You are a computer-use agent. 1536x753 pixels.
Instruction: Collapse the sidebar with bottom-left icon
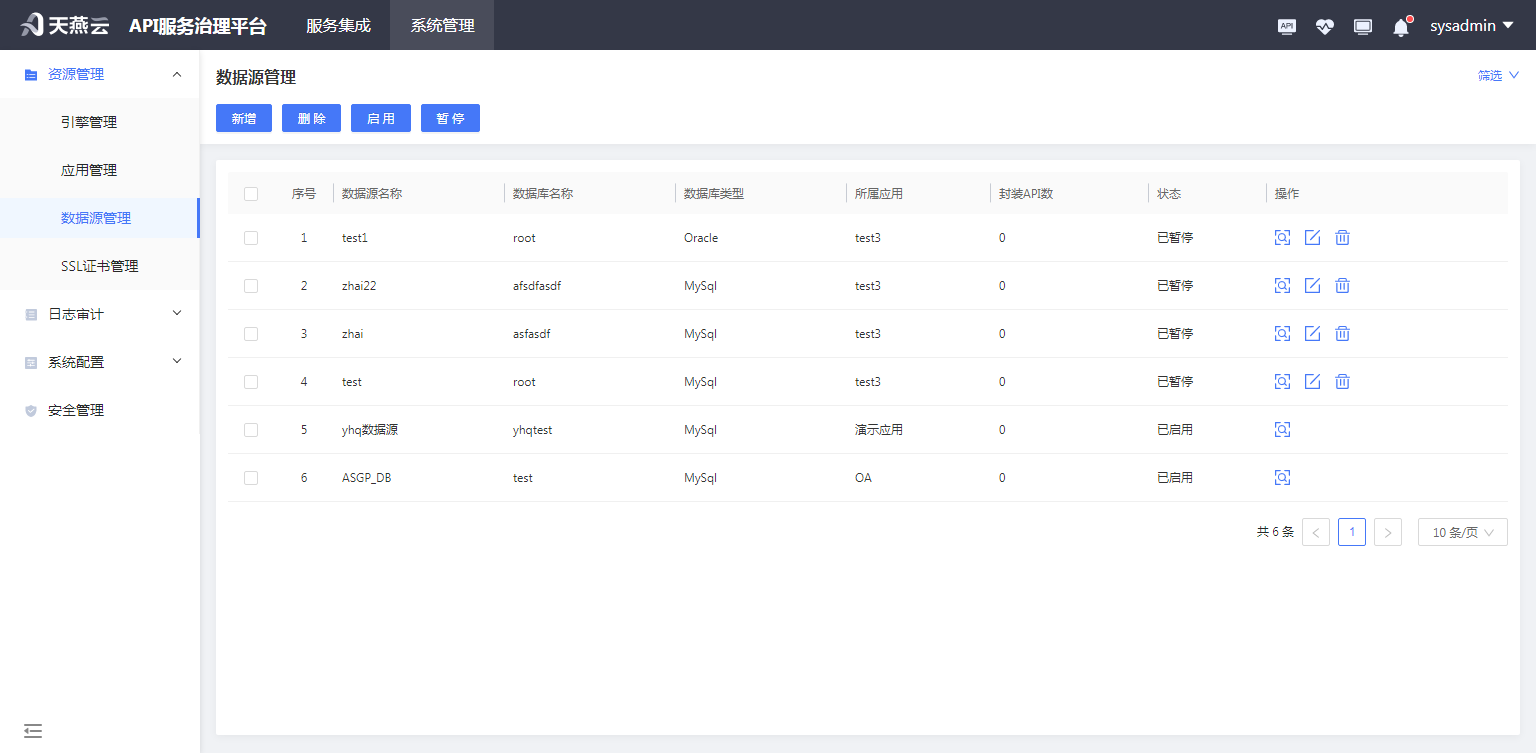click(33, 731)
